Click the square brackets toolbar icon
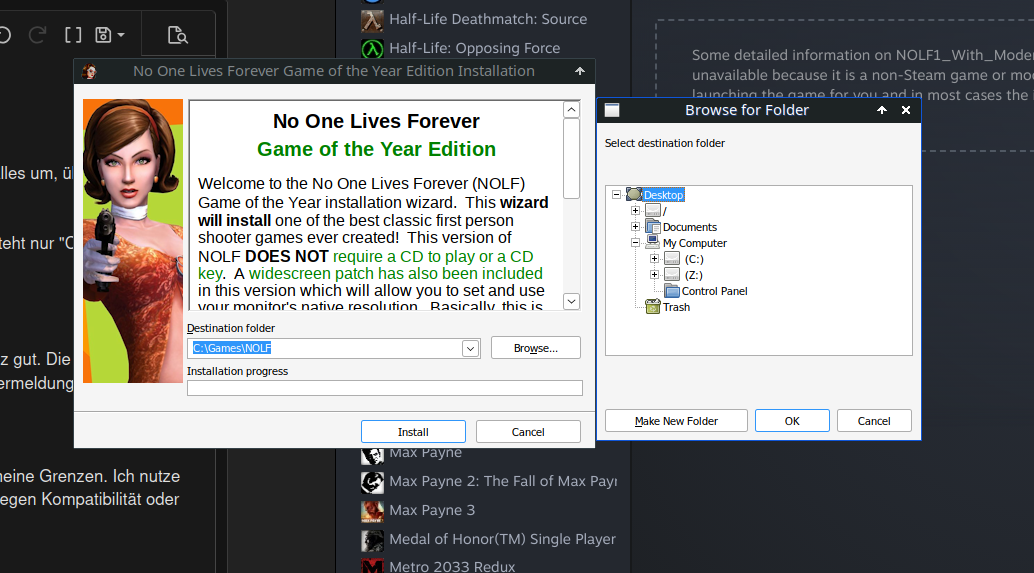This screenshot has height=573, width=1034. coord(73,34)
